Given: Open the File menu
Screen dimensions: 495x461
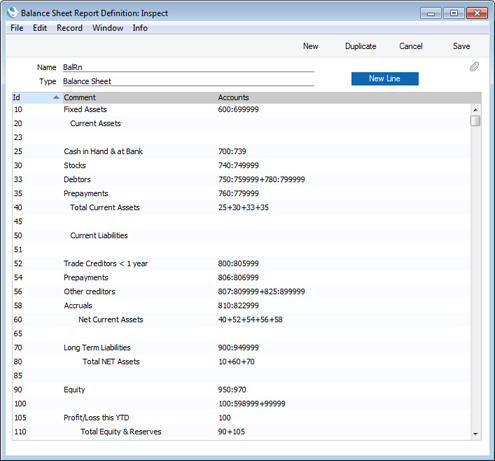Looking at the screenshot, I should coord(17,28).
